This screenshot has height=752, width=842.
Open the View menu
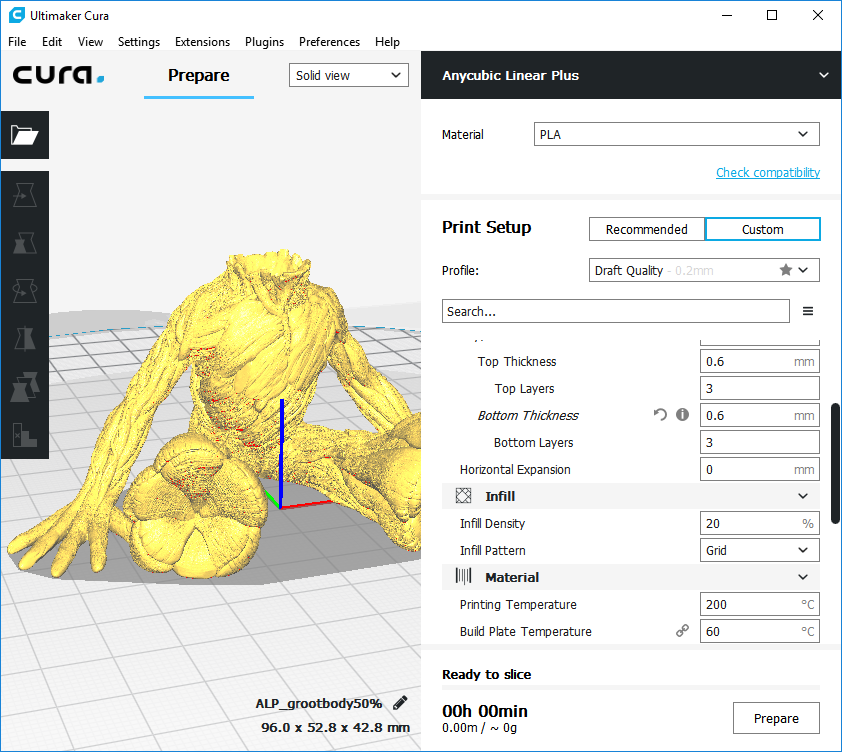pos(90,41)
